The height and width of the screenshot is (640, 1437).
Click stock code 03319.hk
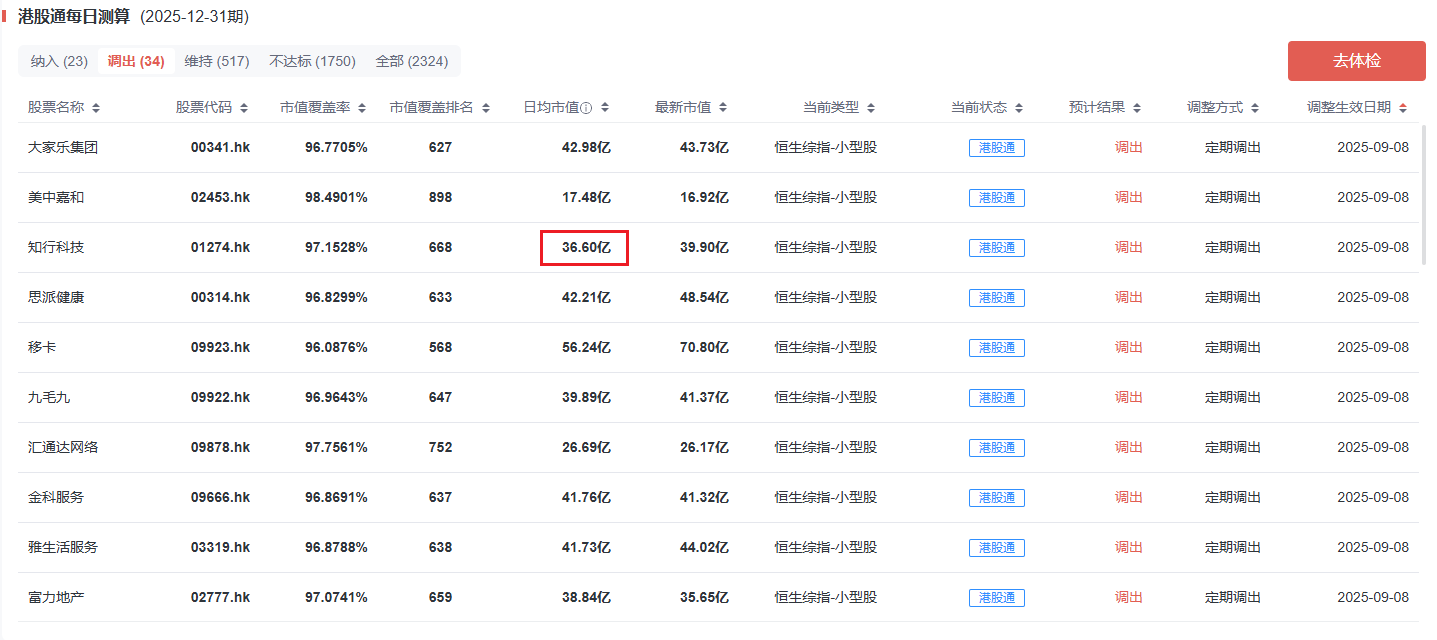tap(220, 547)
